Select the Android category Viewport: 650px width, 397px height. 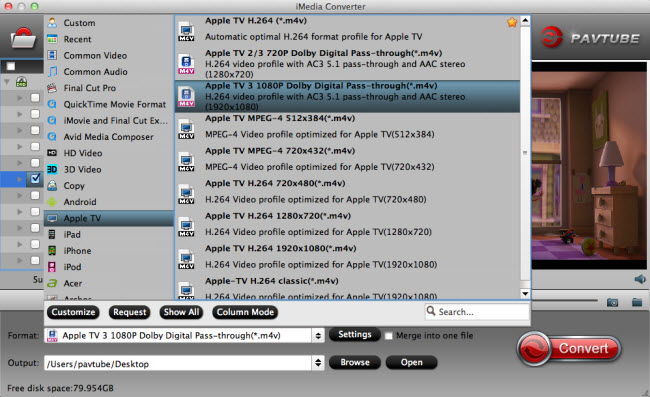[x=109, y=202]
